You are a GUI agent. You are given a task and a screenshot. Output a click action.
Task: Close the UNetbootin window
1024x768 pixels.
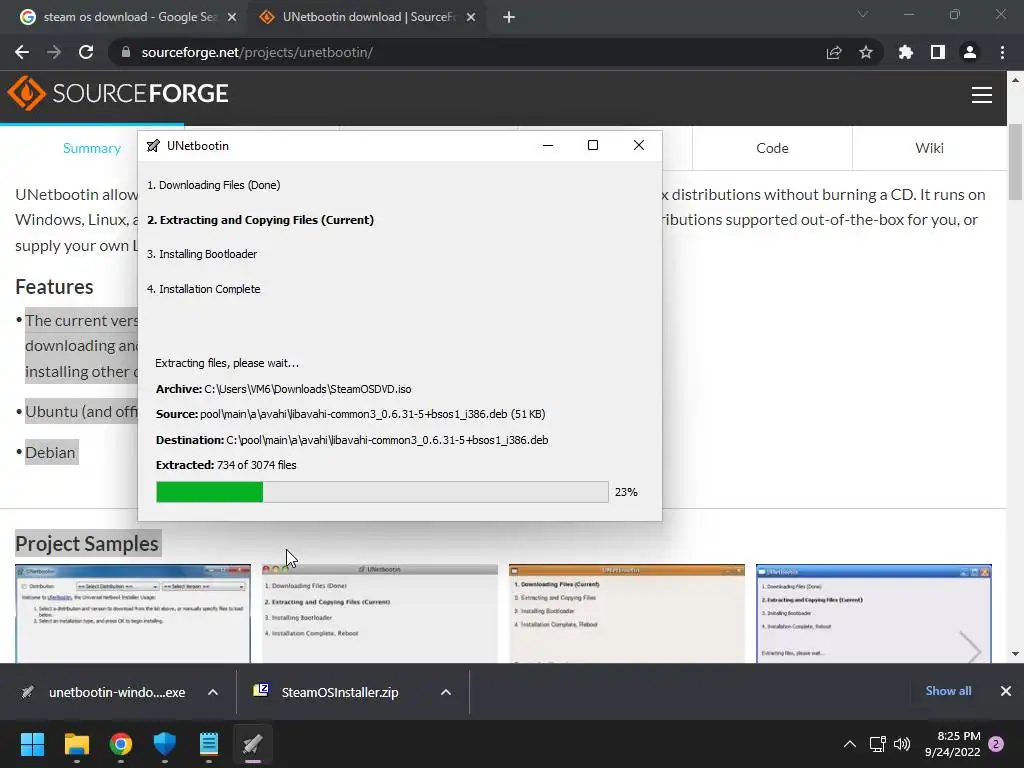[639, 146]
